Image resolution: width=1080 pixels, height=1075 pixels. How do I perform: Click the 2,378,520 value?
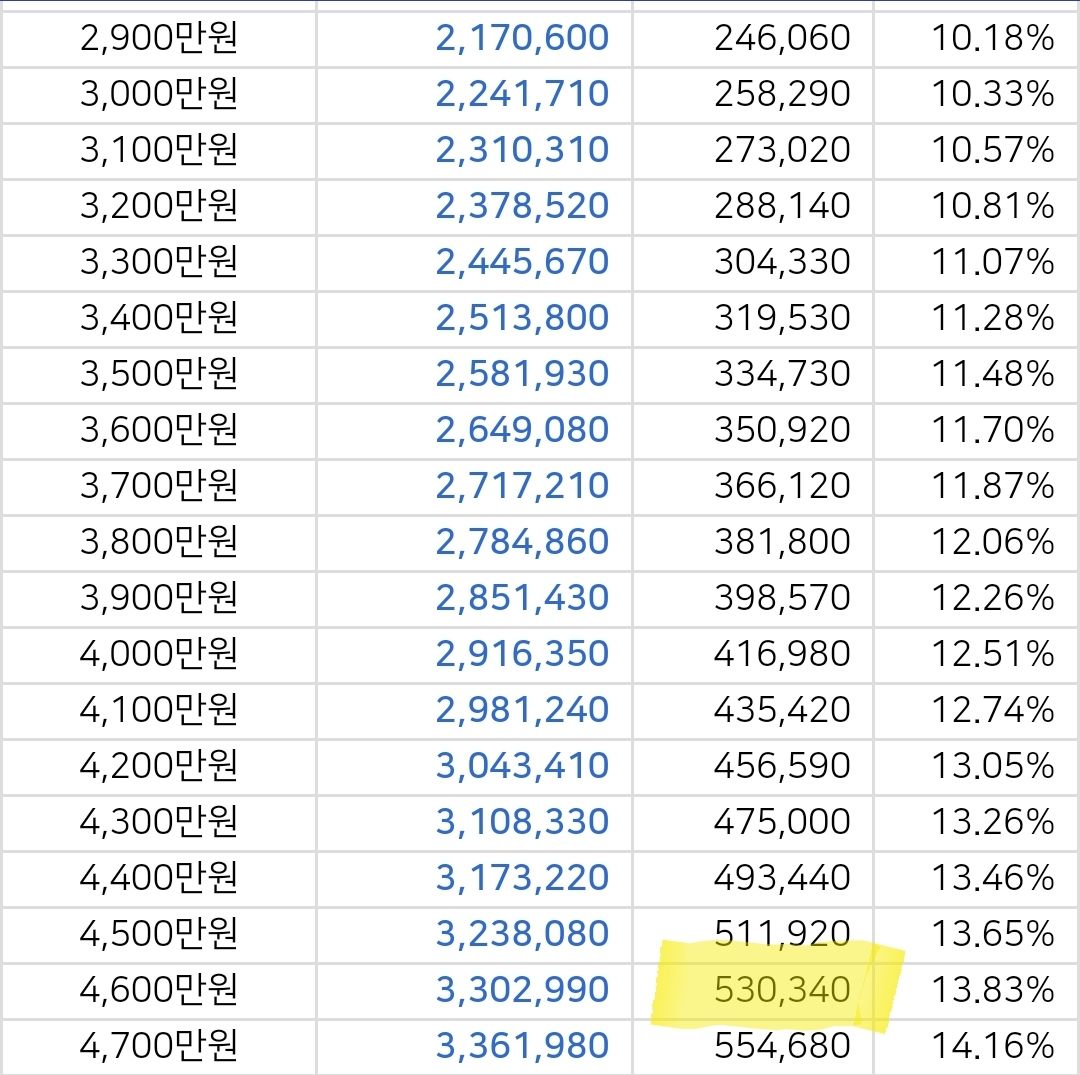click(523, 206)
